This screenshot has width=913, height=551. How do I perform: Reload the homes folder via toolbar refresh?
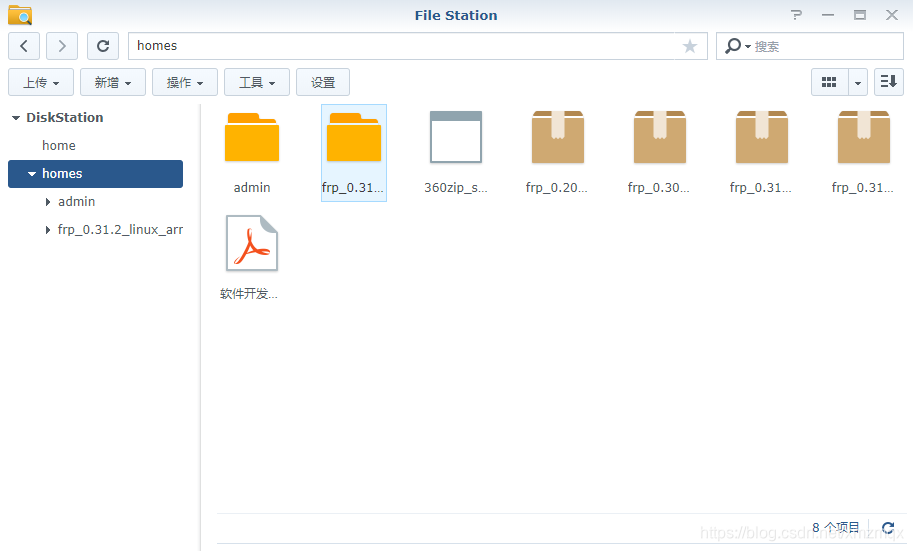[103, 46]
